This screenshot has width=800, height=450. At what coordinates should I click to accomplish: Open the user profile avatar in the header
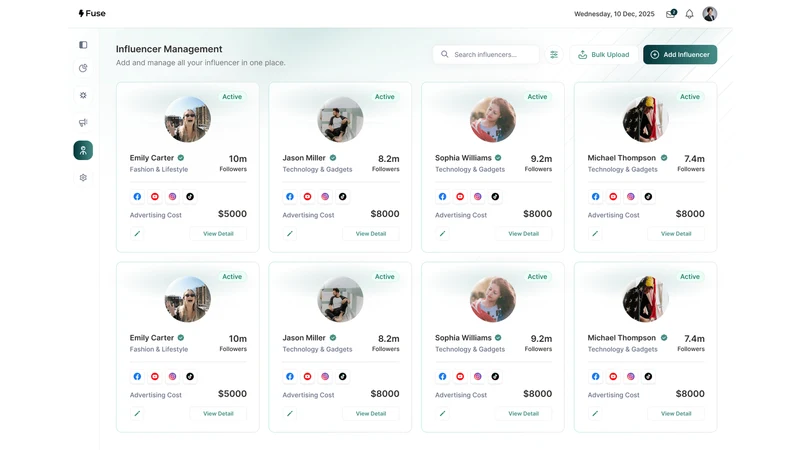click(710, 14)
